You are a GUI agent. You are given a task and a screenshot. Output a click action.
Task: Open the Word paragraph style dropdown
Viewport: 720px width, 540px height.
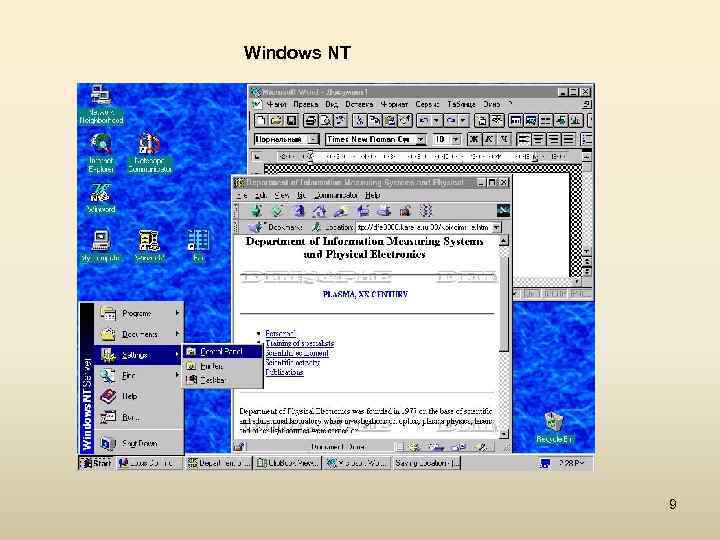coord(313,139)
